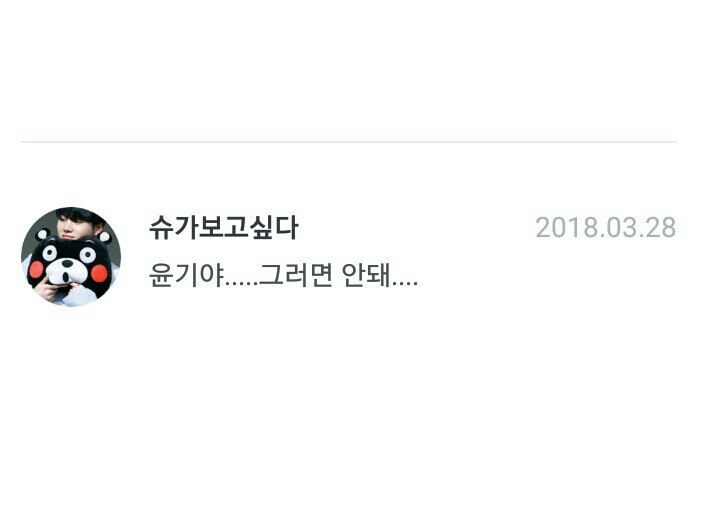
Task: Click the horizontal divider above the comment
Action: 349,142
